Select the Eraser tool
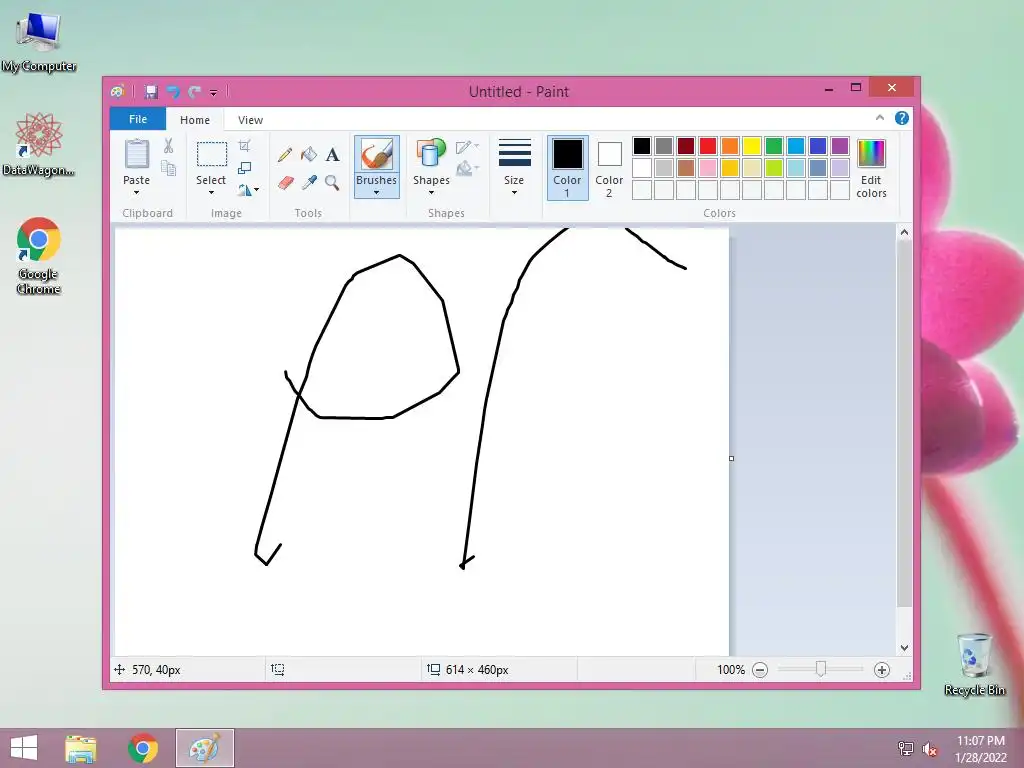Viewport: 1024px width, 768px height. pyautogui.click(x=285, y=182)
